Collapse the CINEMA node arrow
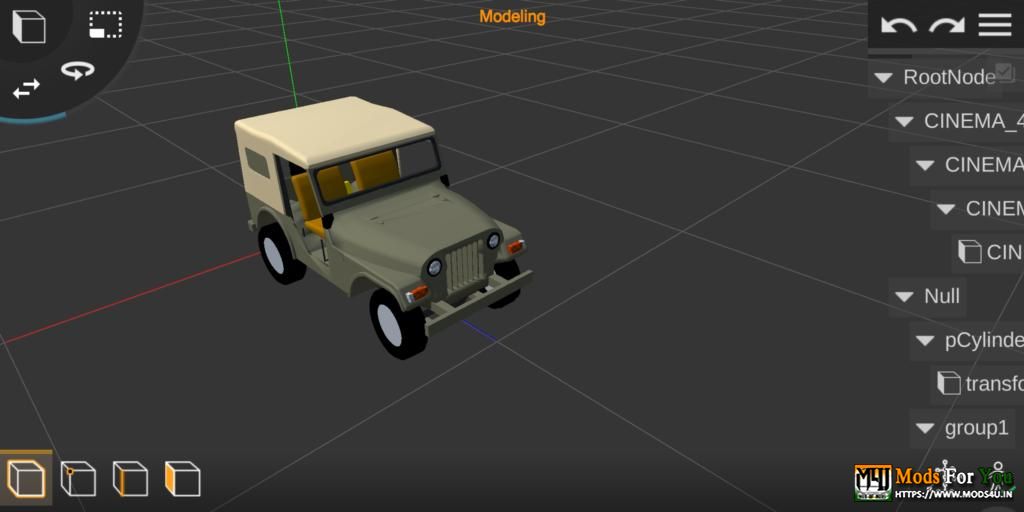Image resolution: width=1024 pixels, height=512 pixels. 925,165
